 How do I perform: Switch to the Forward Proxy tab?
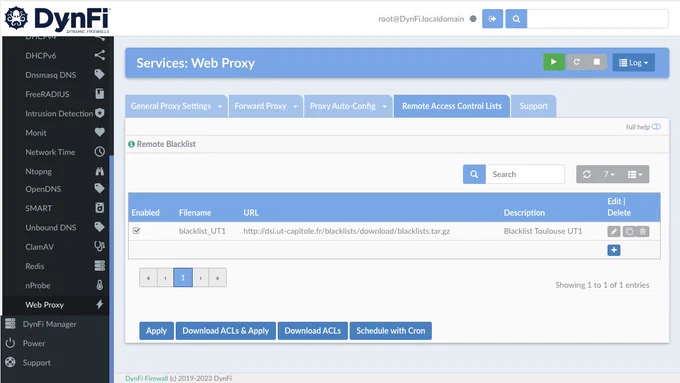point(260,106)
